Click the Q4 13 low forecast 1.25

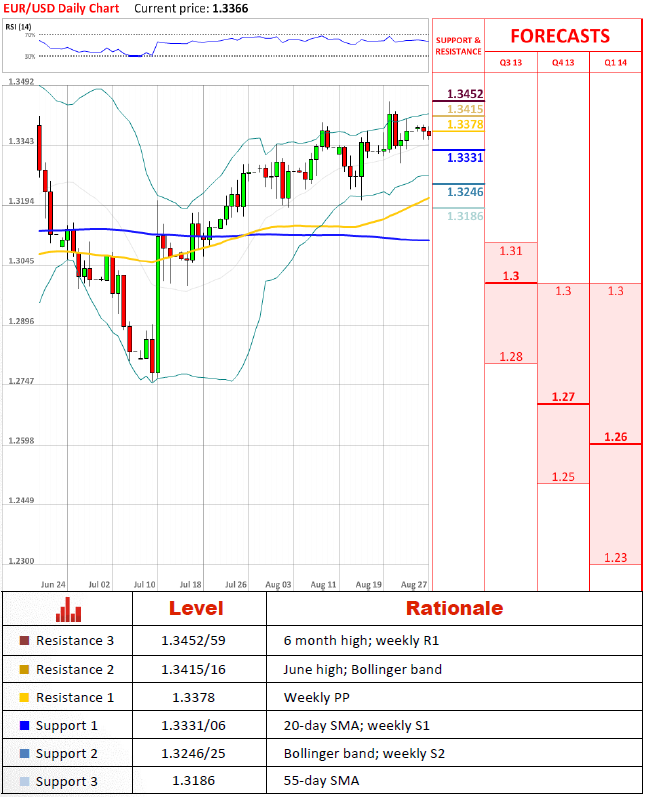click(563, 477)
